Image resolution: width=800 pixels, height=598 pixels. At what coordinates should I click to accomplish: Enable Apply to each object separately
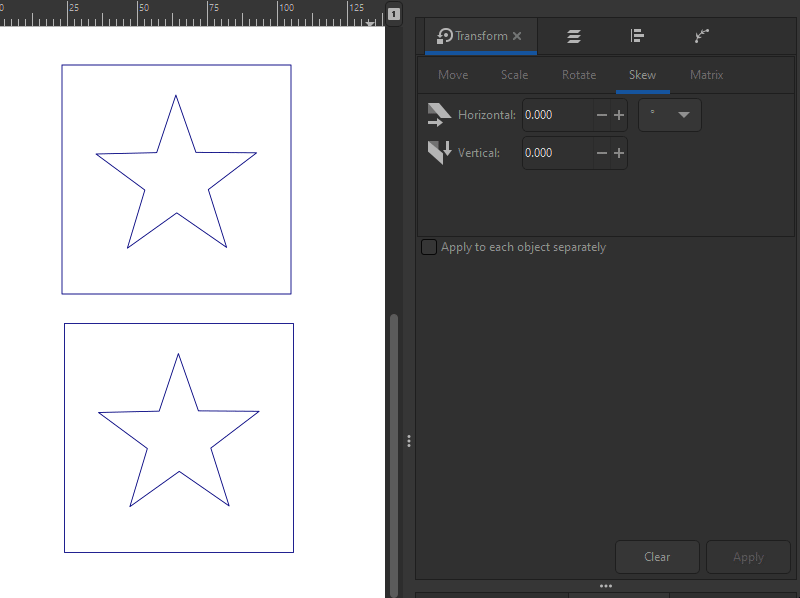coord(429,246)
